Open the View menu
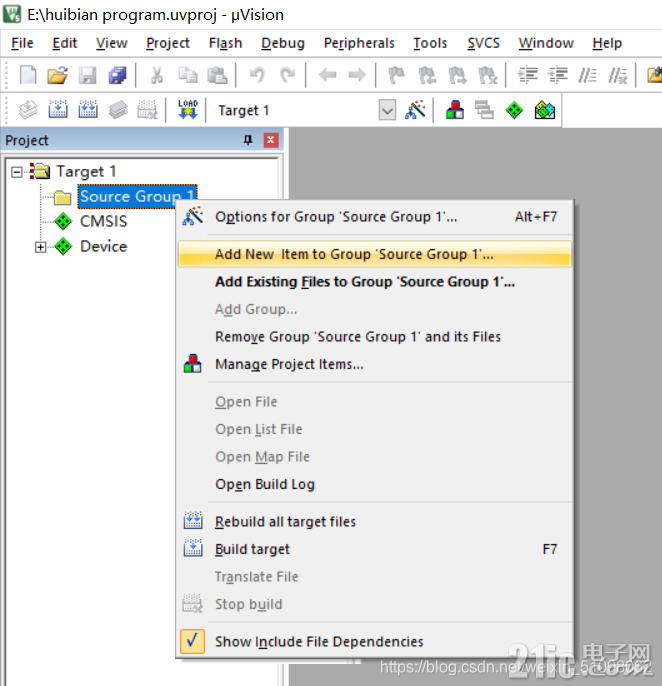Image resolution: width=662 pixels, height=686 pixels. 112,43
